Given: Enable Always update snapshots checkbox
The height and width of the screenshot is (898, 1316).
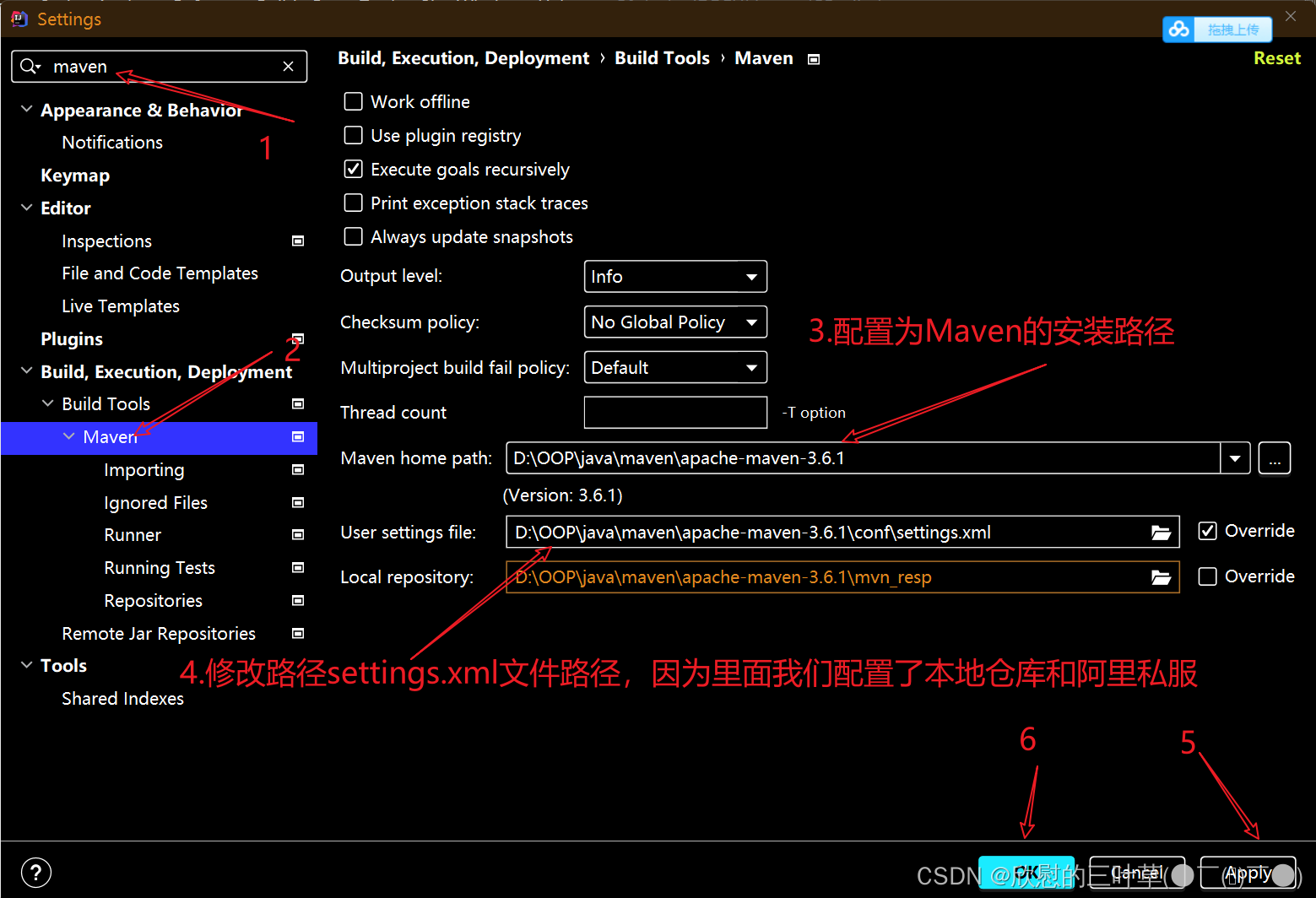Looking at the screenshot, I should click(x=354, y=236).
